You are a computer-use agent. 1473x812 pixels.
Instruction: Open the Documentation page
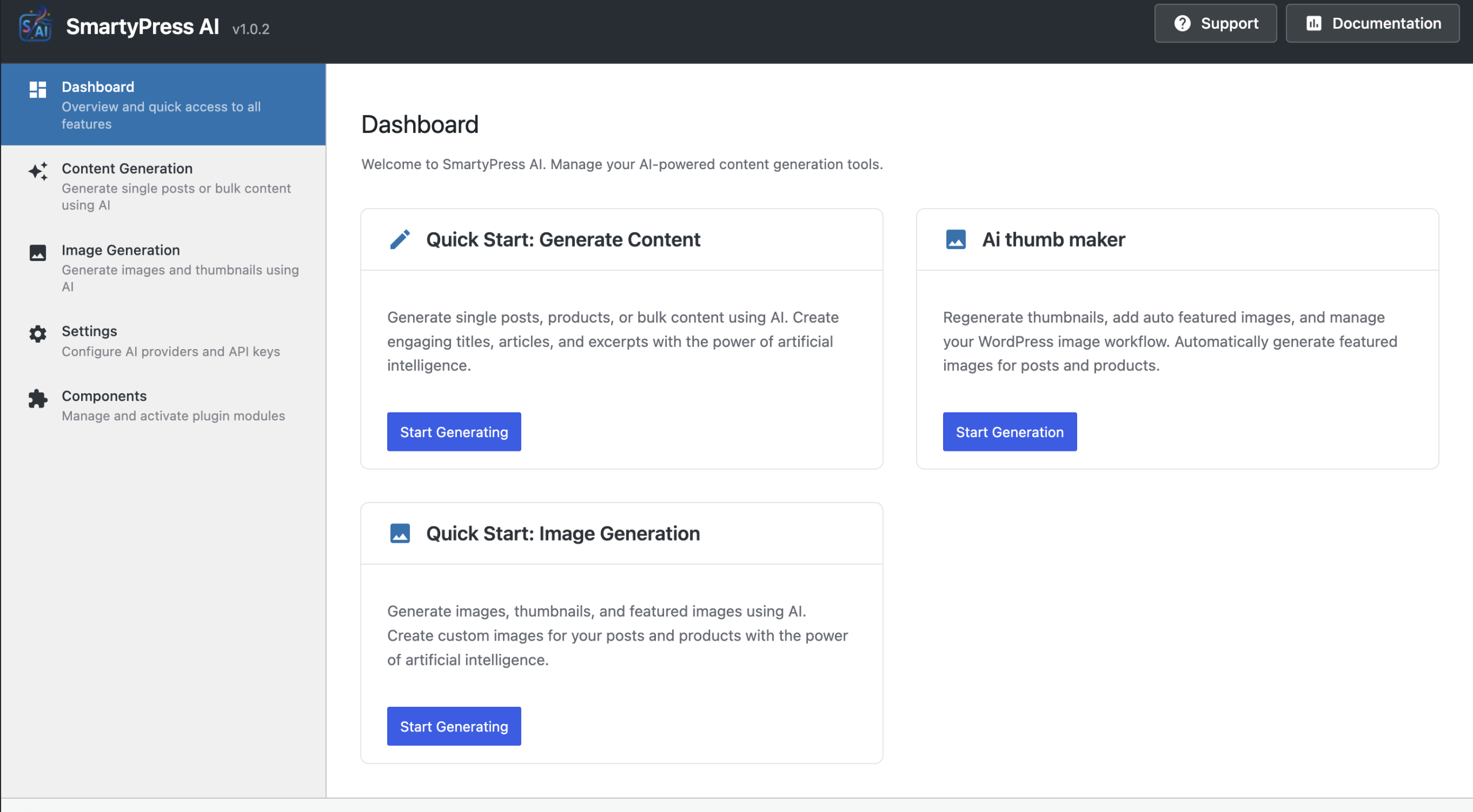(1372, 23)
